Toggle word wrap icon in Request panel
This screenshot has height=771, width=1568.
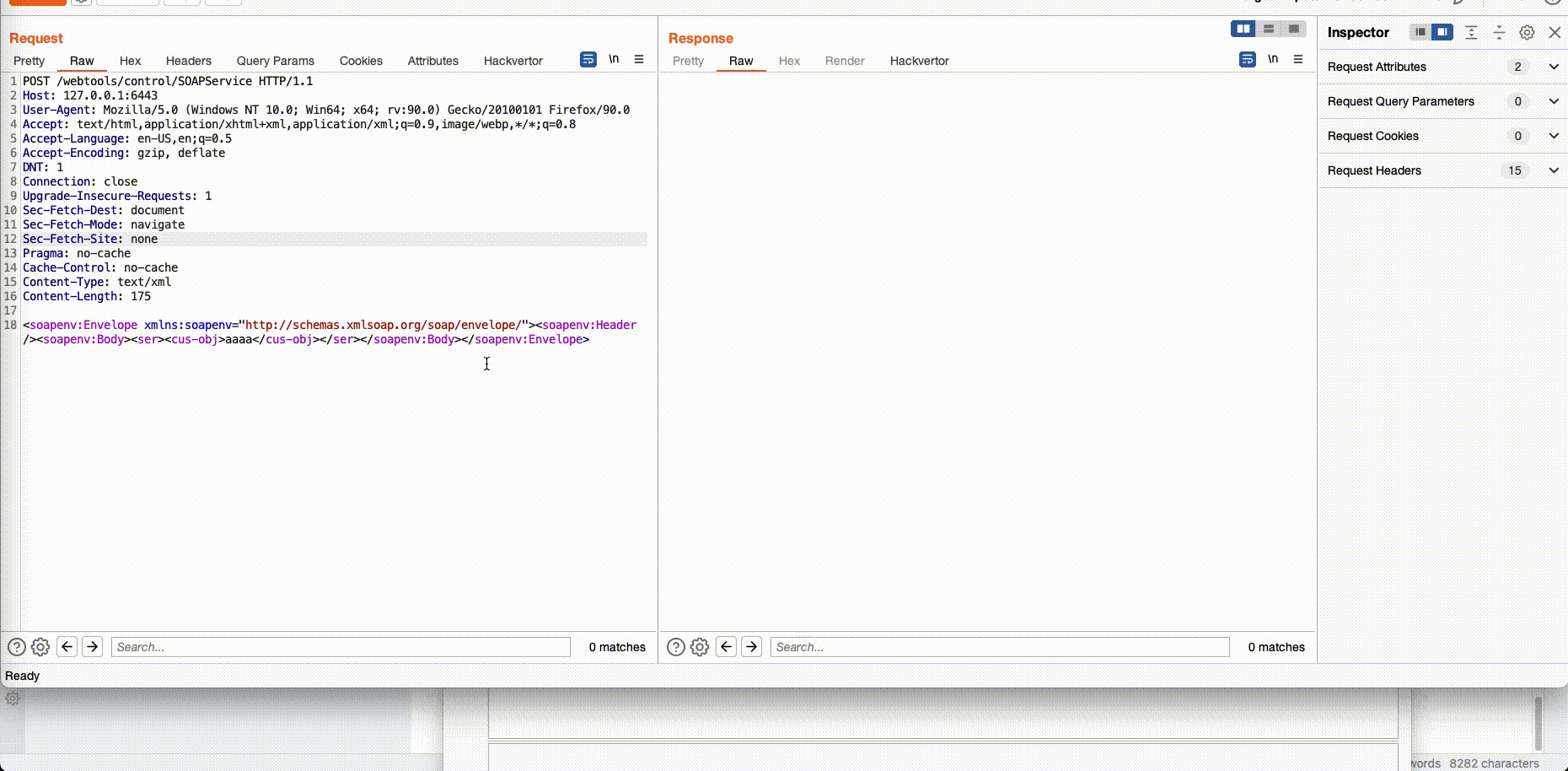pos(588,59)
